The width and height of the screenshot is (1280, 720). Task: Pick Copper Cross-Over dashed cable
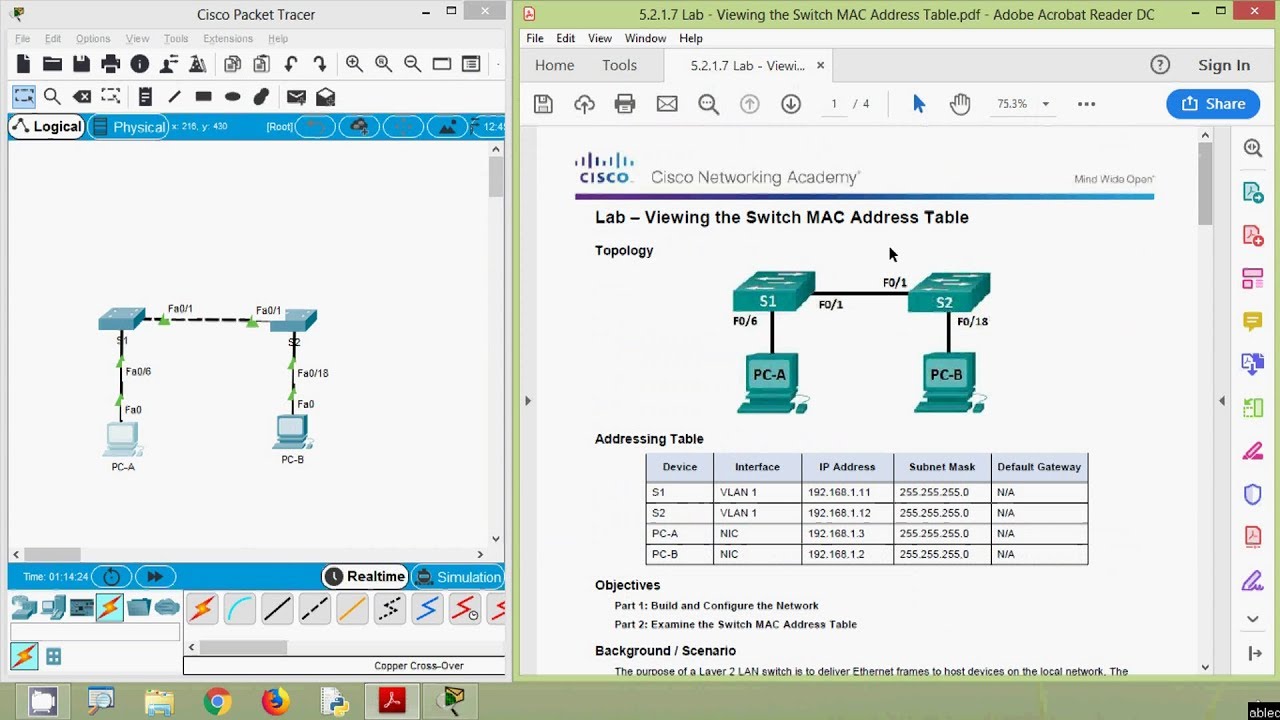coord(315,608)
